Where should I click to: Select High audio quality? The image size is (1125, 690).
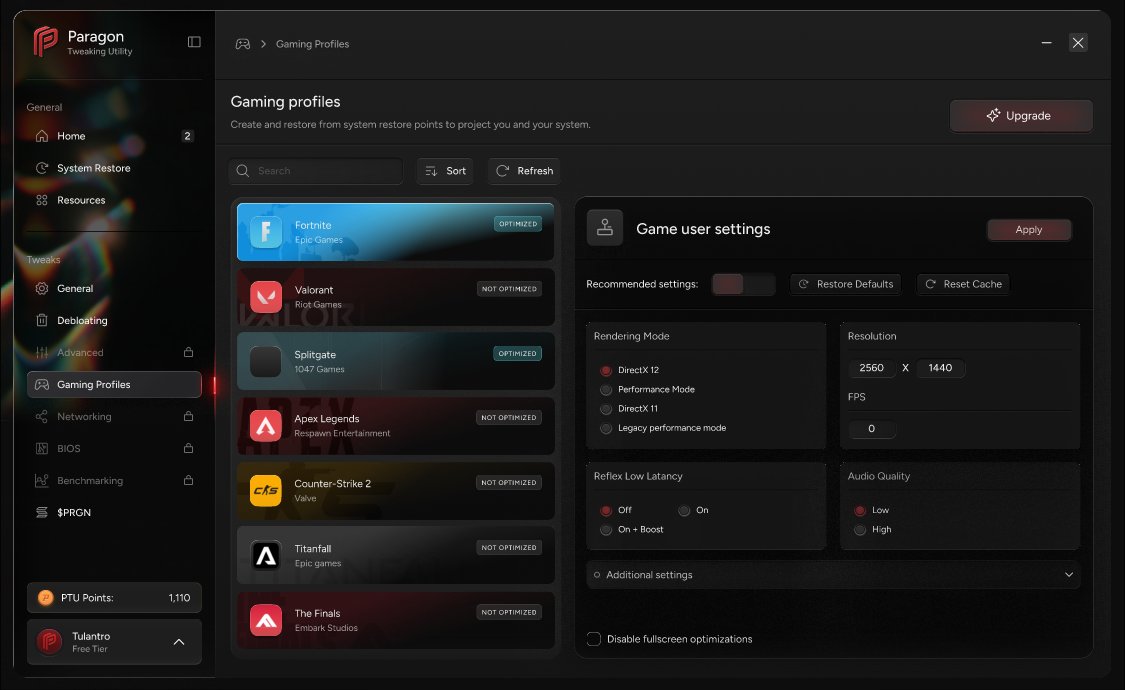[860, 530]
